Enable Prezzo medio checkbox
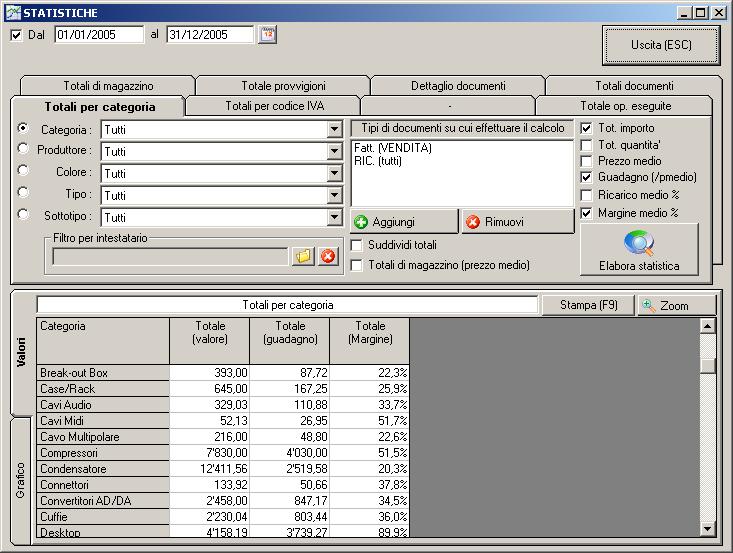Screen dimensions: 733x553 pos(586,161)
